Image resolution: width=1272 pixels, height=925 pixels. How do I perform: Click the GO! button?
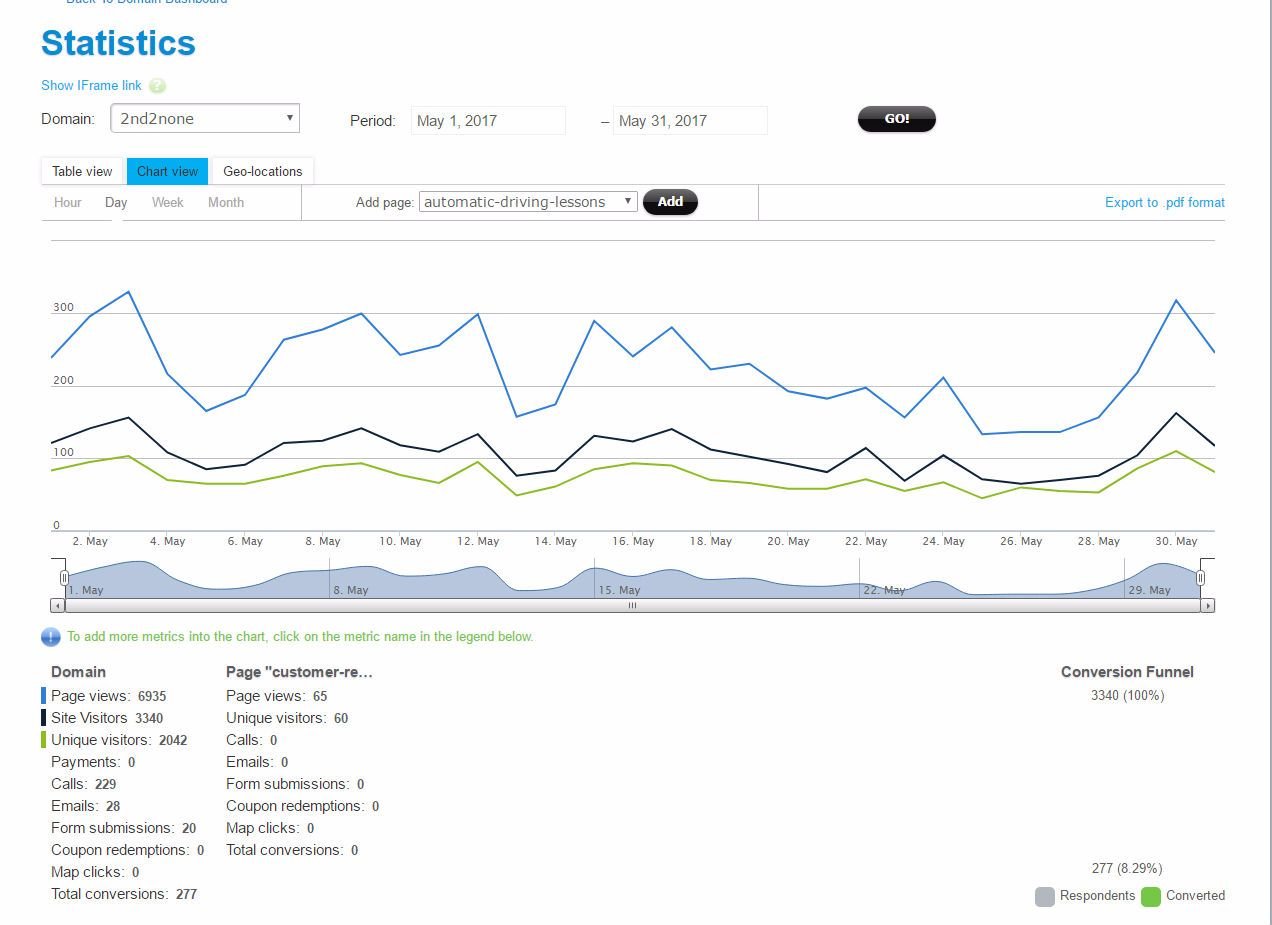[897, 119]
